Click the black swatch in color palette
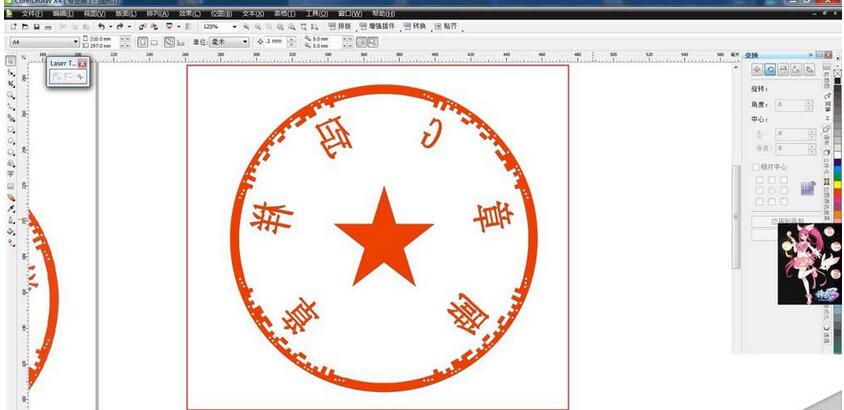The height and width of the screenshot is (410, 844). tap(838, 81)
